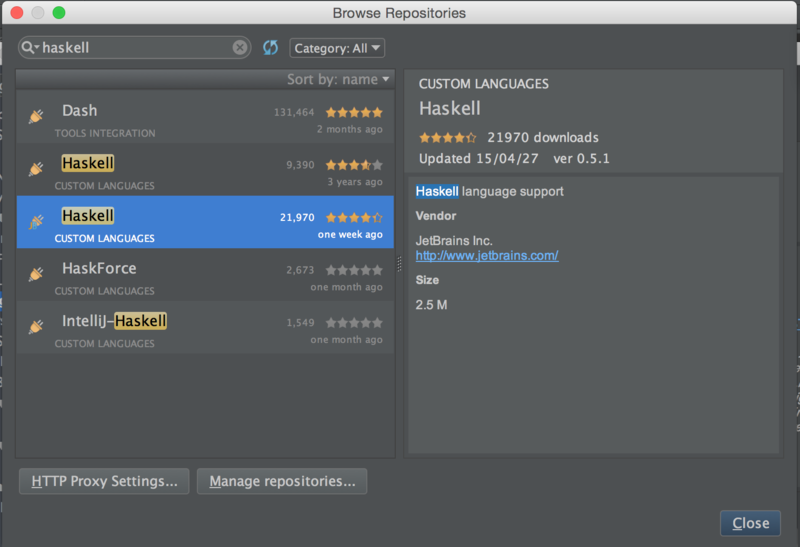800x547 pixels.
Task: Close the Browse Repositories dialog
Action: click(750, 523)
